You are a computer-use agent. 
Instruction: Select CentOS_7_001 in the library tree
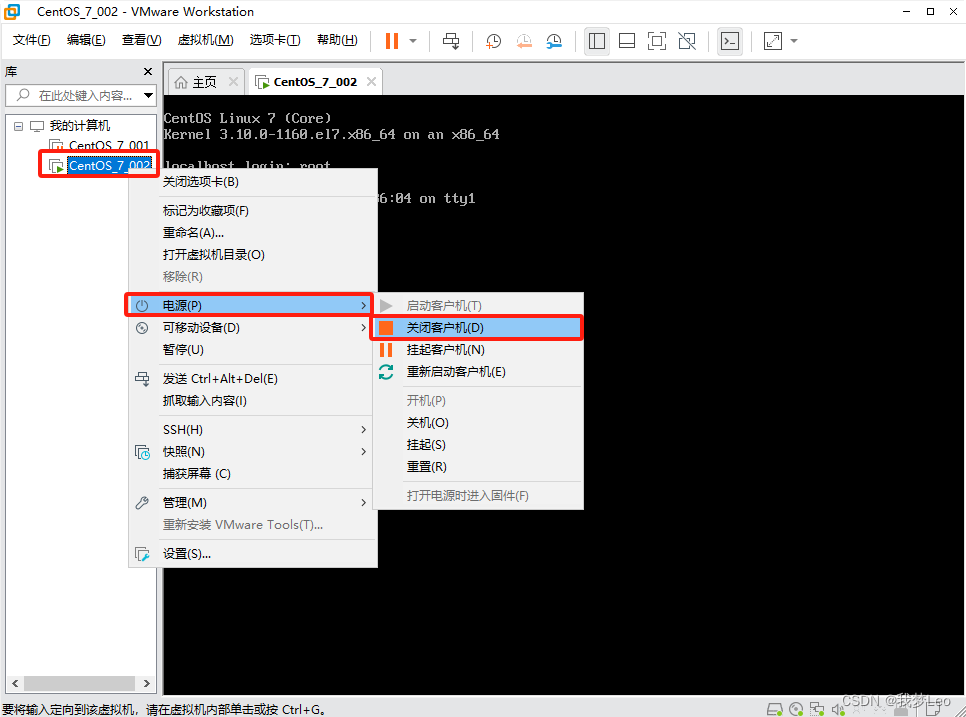click(x=108, y=145)
